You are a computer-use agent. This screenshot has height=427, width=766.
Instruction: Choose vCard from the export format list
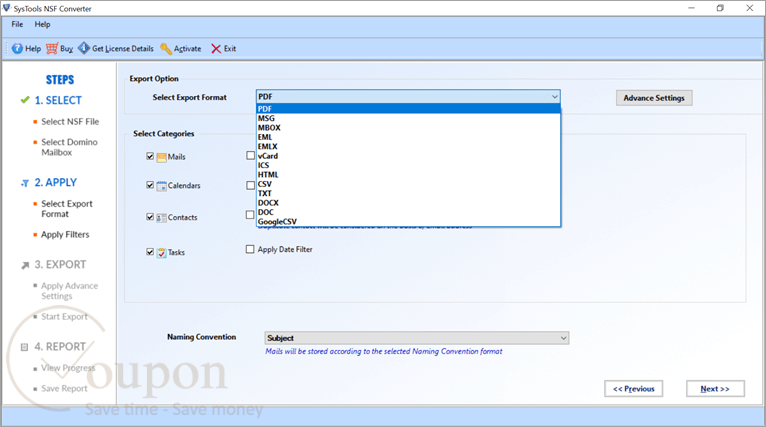[408, 156]
